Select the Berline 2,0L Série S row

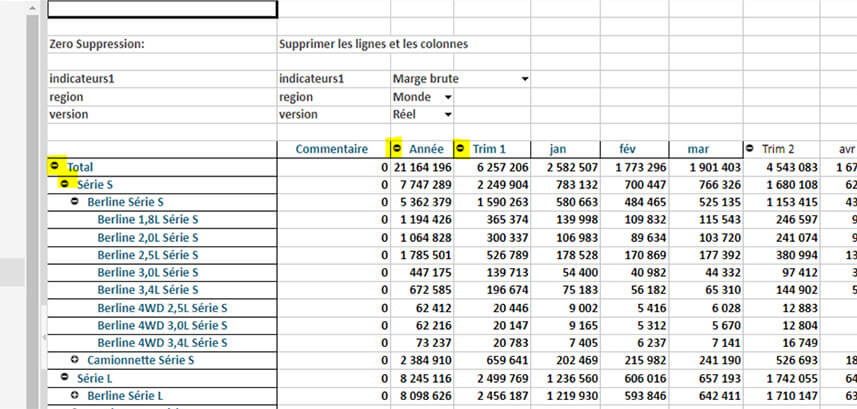click(x=148, y=238)
